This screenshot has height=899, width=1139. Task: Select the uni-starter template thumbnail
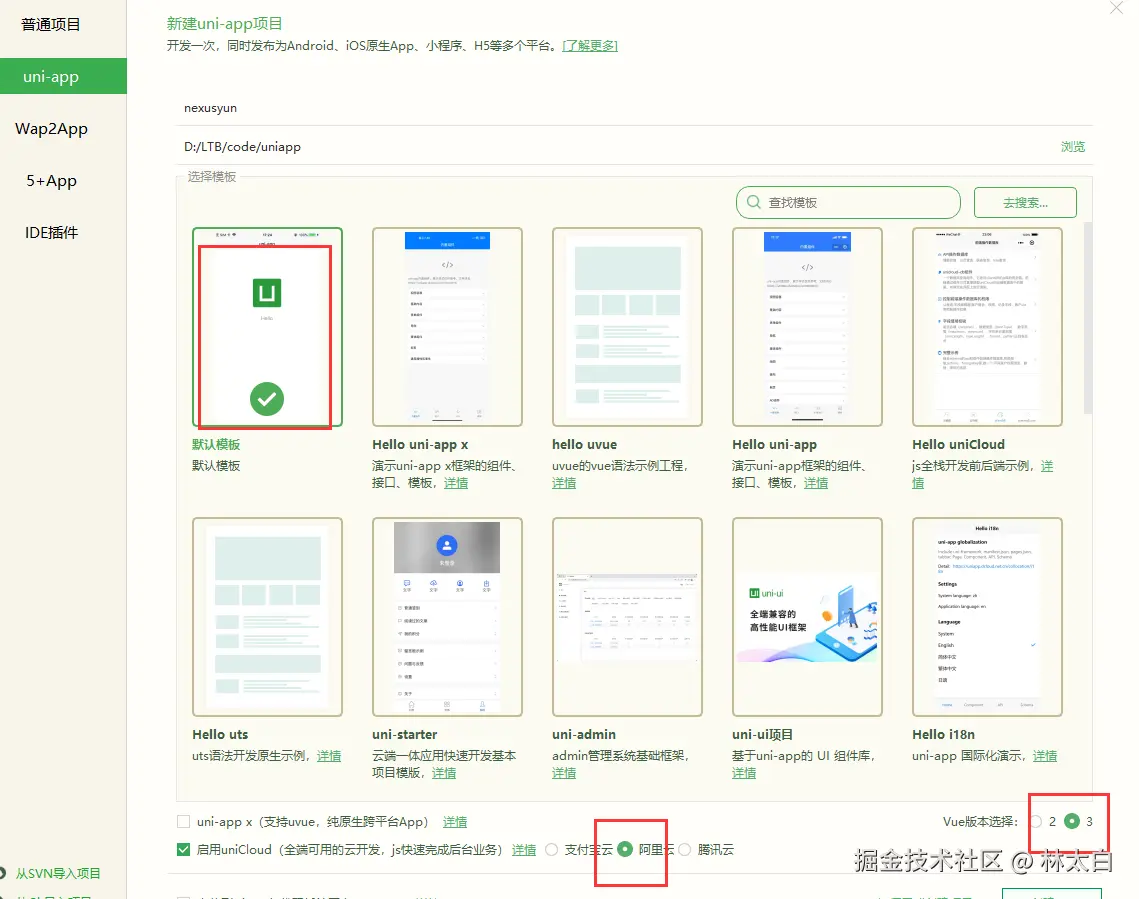[447, 617]
